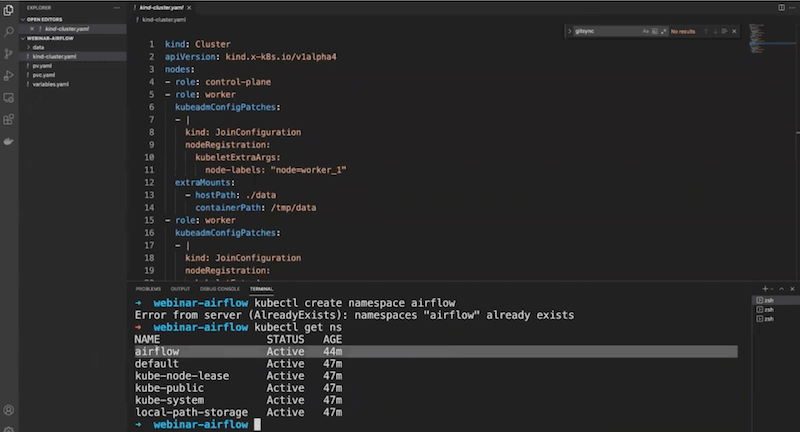Viewport: 800px width, 432px height.
Task: Open the Remote Explorer view
Action: [x=9, y=97]
